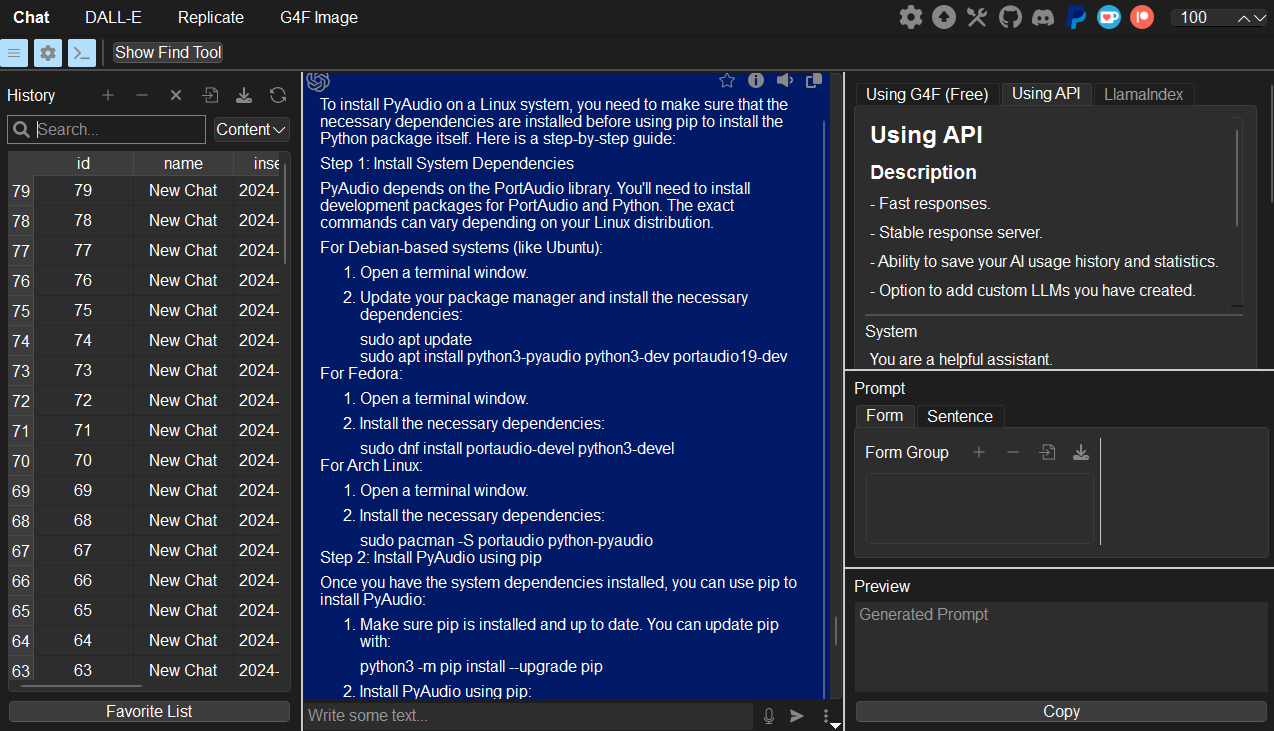Click the Generated Prompt preview box
The height and width of the screenshot is (731, 1274).
1061,645
